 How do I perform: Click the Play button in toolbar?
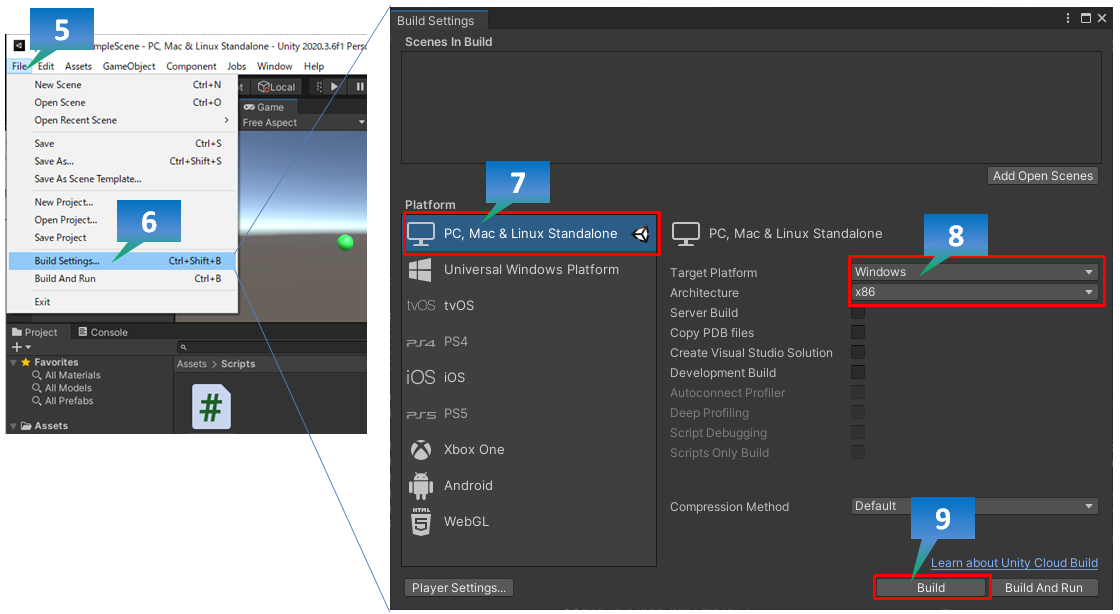pyautogui.click(x=334, y=87)
